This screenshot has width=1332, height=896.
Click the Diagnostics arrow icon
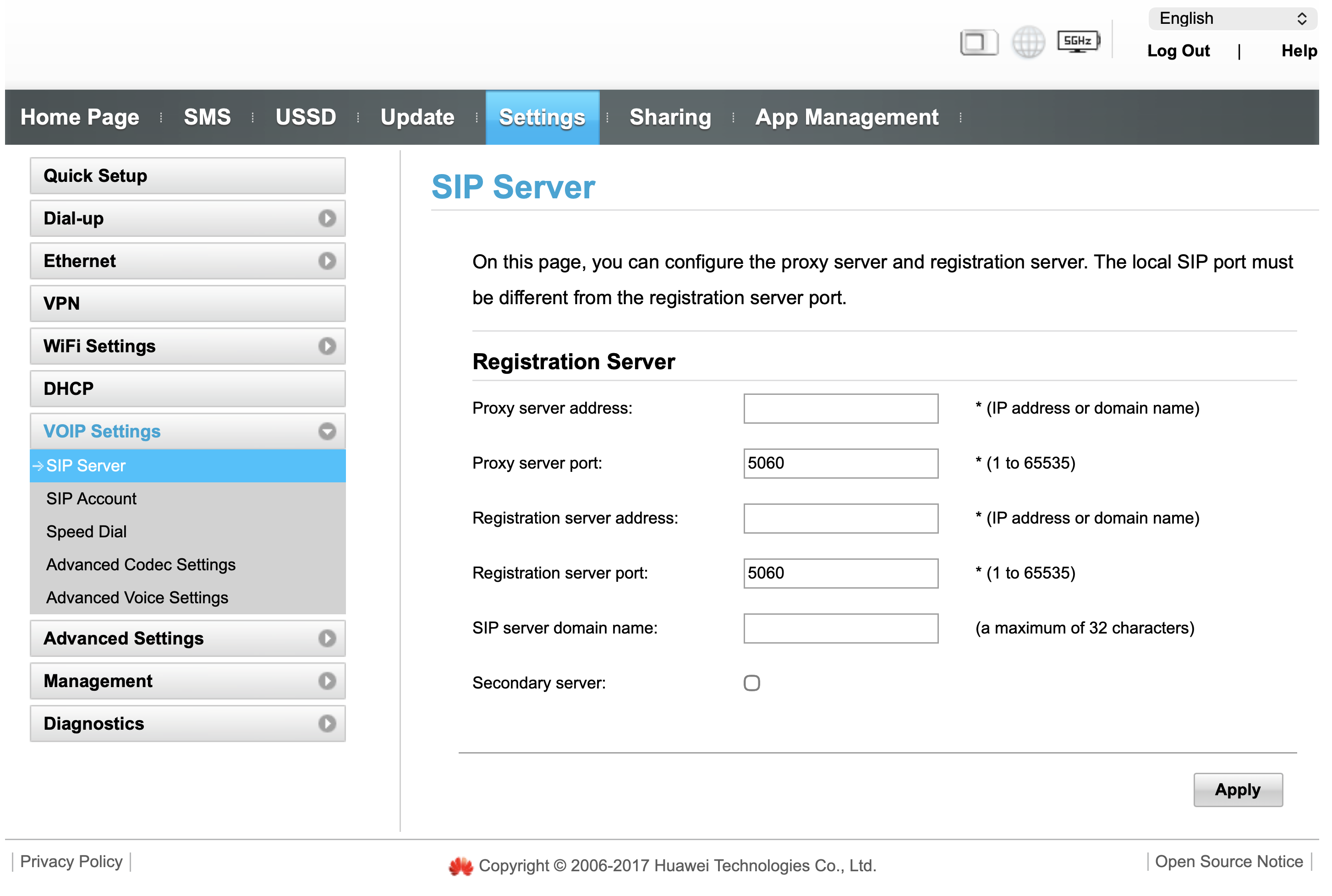[x=327, y=723]
